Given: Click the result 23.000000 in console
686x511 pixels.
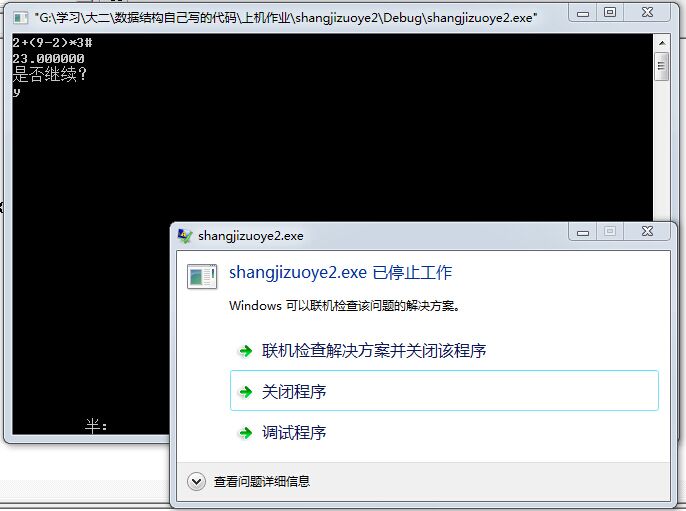Looking at the screenshot, I should pos(48,58).
